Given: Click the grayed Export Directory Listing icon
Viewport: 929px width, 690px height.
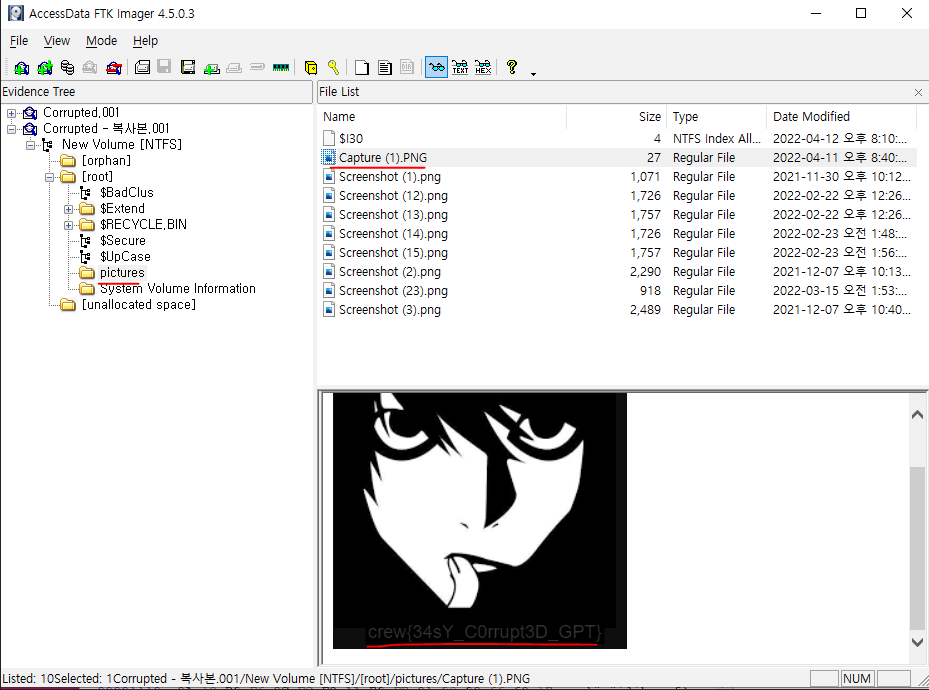Looking at the screenshot, I should pyautogui.click(x=407, y=68).
